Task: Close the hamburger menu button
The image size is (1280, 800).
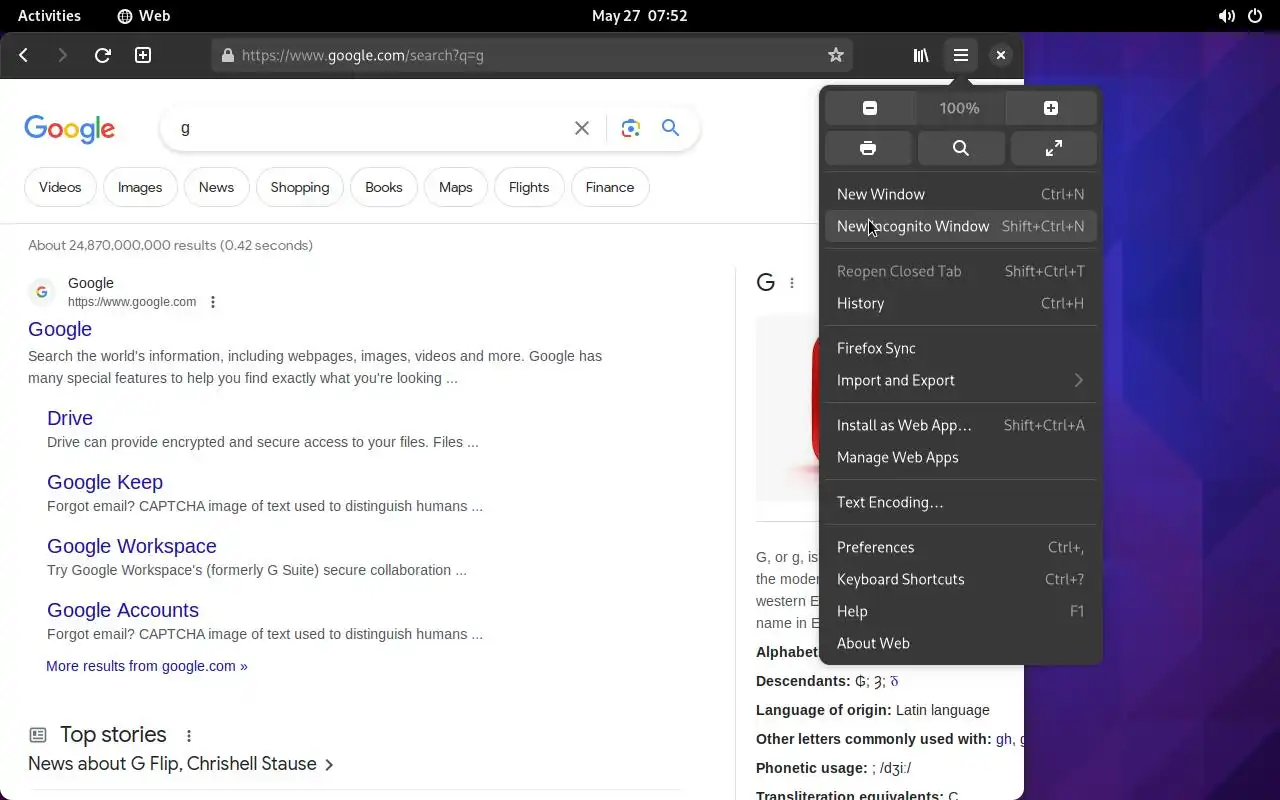Action: click(x=960, y=55)
